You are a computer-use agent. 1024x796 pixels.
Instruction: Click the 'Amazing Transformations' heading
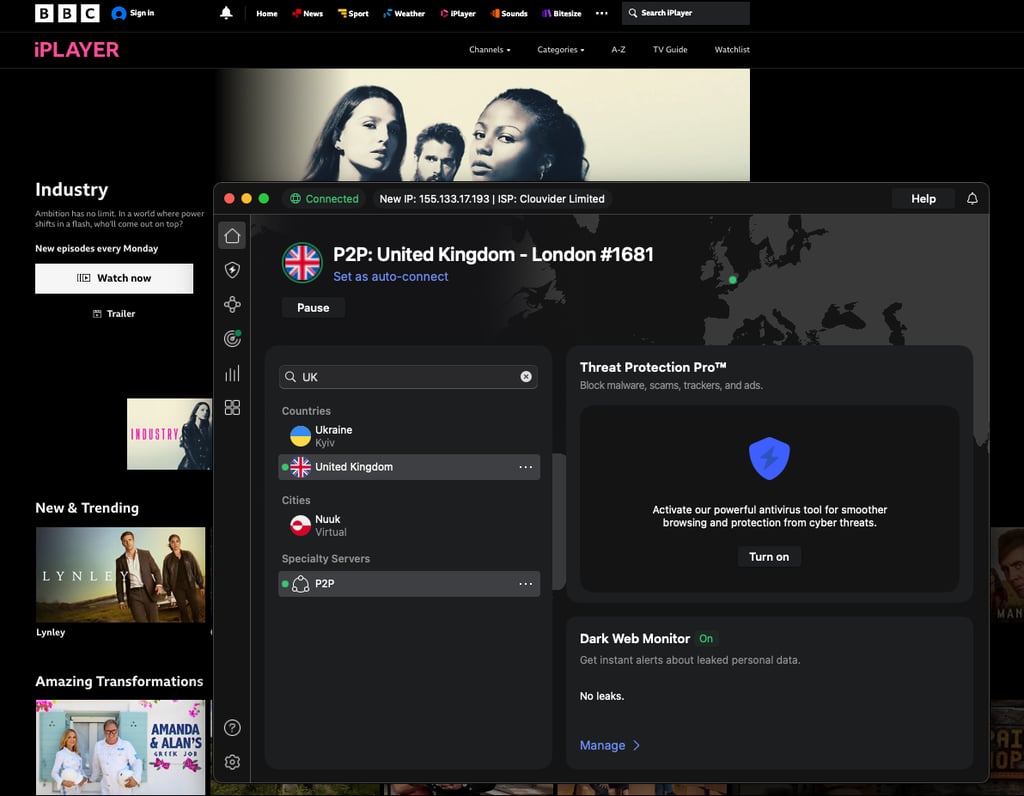(x=119, y=681)
